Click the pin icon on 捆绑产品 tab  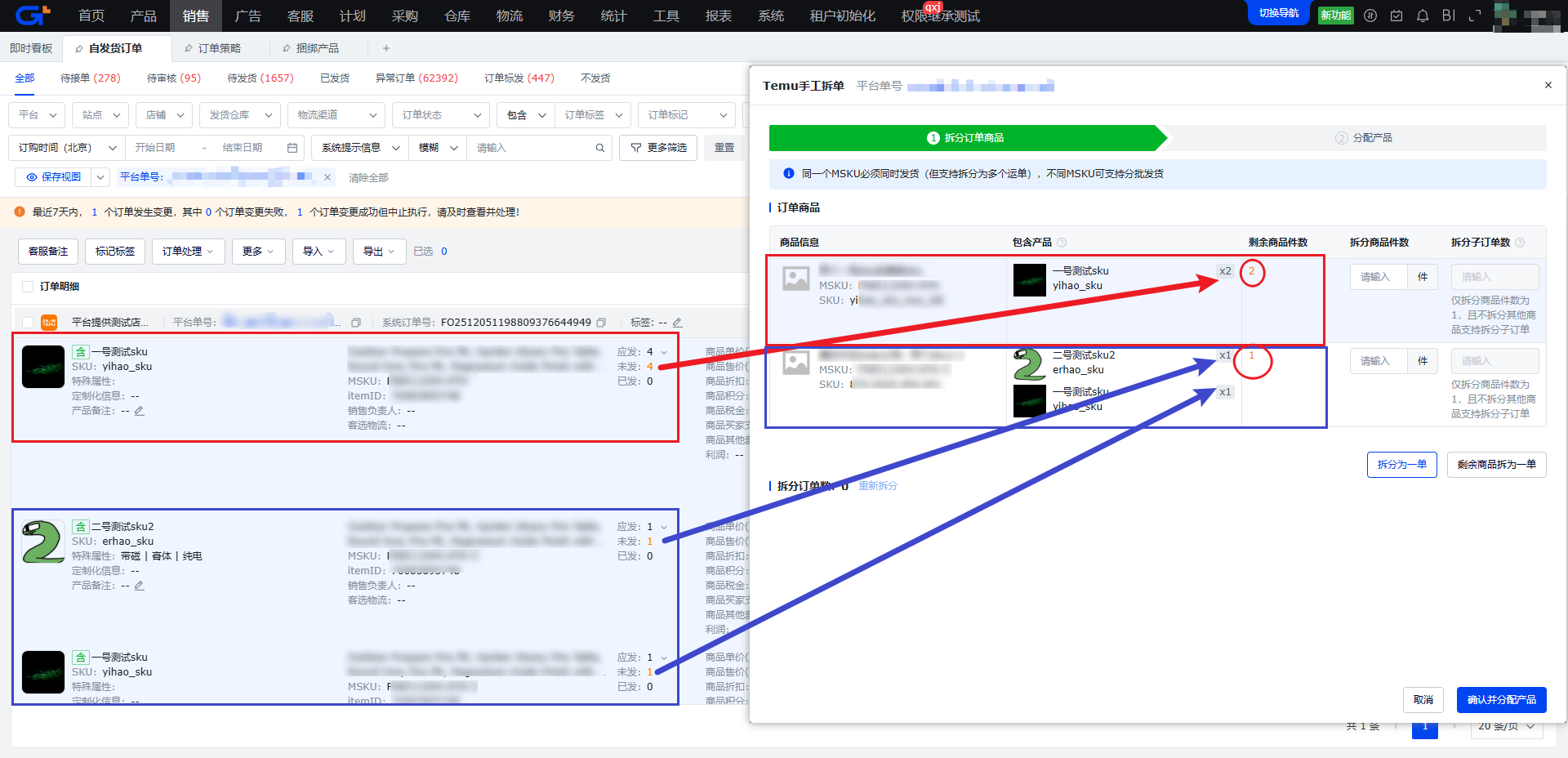pos(287,49)
